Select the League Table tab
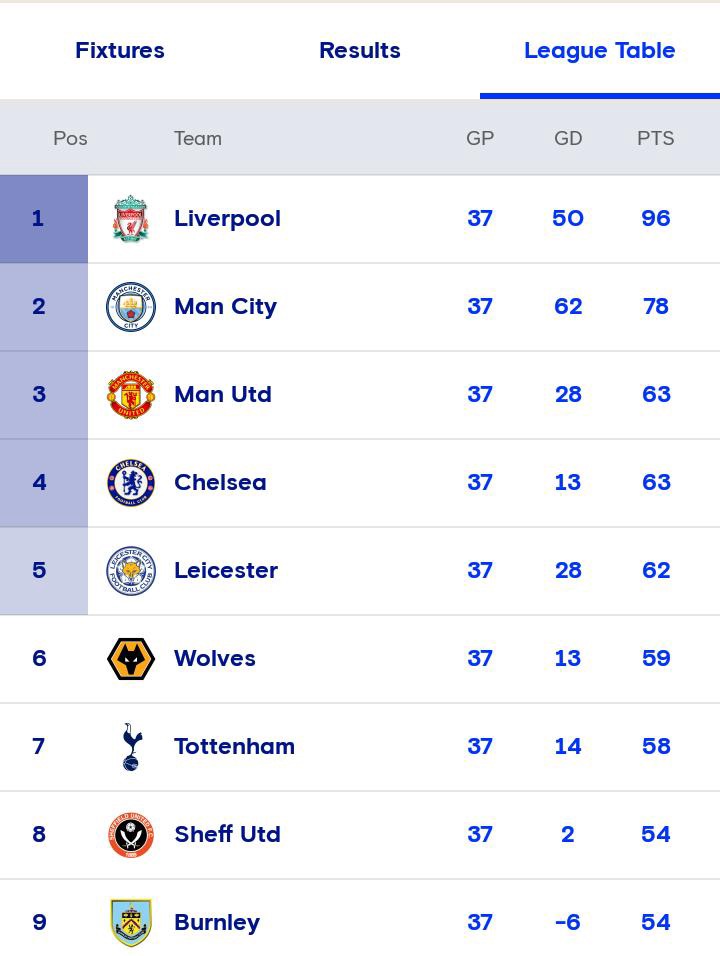Image resolution: width=720 pixels, height=956 pixels. [x=600, y=50]
